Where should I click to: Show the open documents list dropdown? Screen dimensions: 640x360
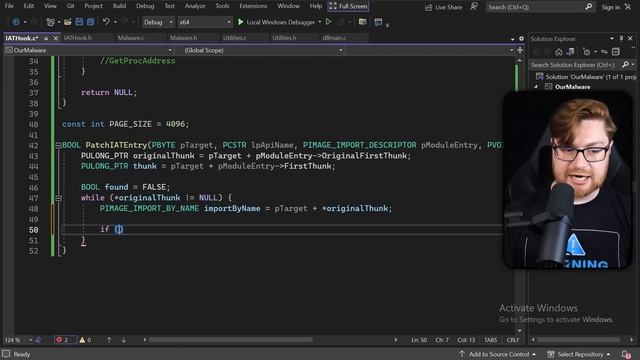tap(513, 39)
